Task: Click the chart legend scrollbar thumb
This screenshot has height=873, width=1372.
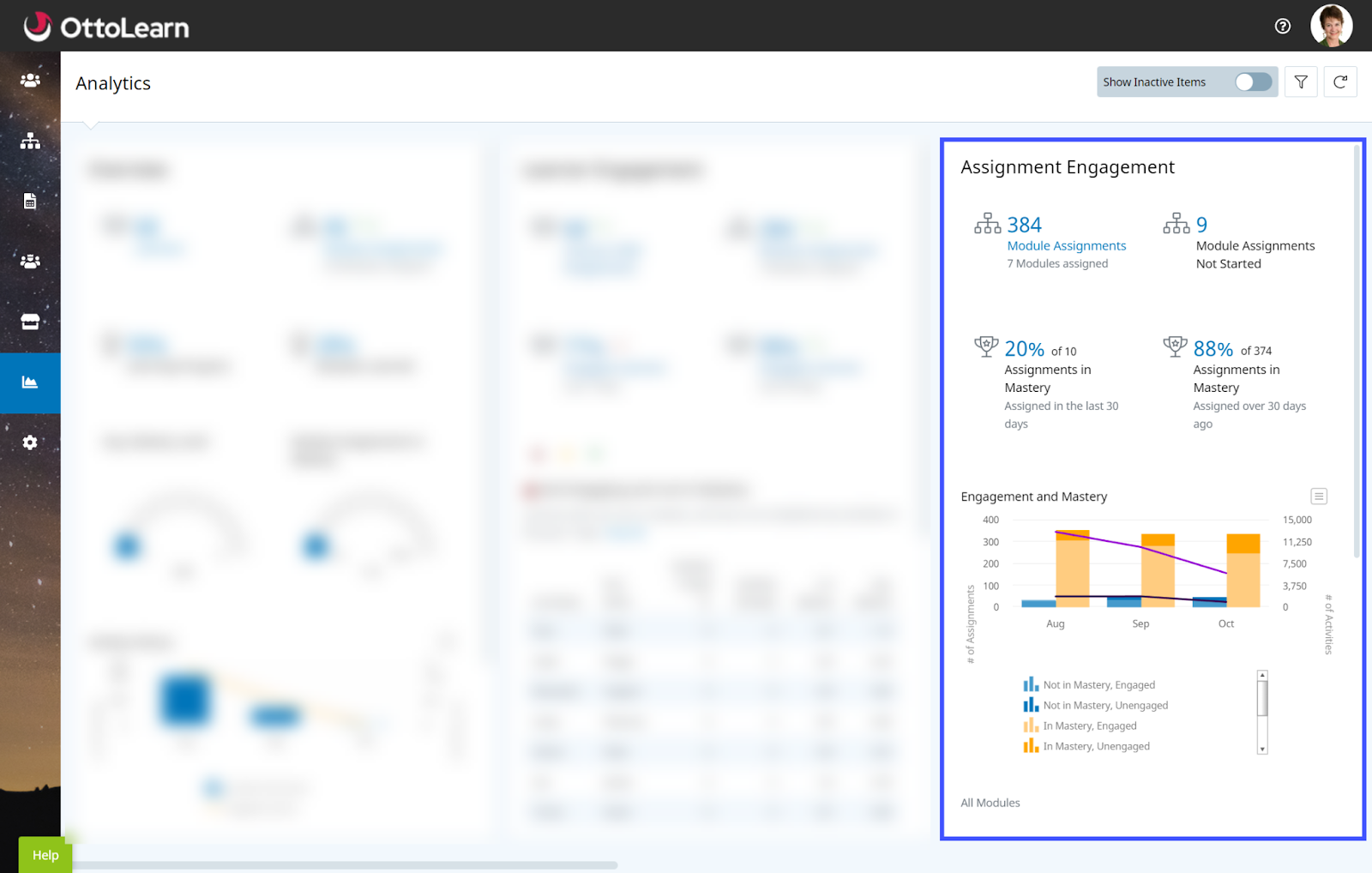Action: [x=1262, y=698]
